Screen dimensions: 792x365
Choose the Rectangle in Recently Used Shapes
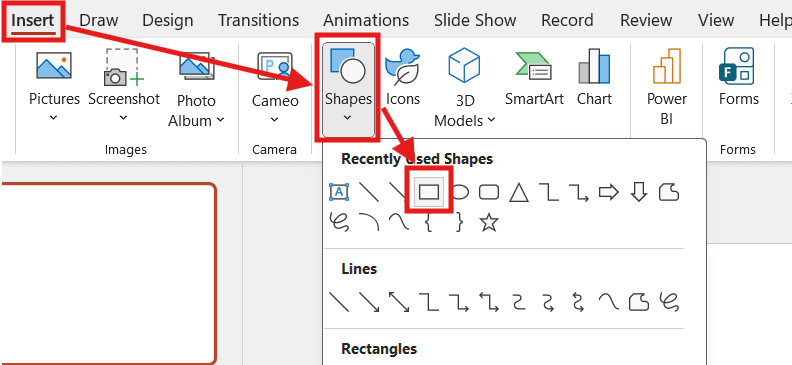pyautogui.click(x=429, y=192)
